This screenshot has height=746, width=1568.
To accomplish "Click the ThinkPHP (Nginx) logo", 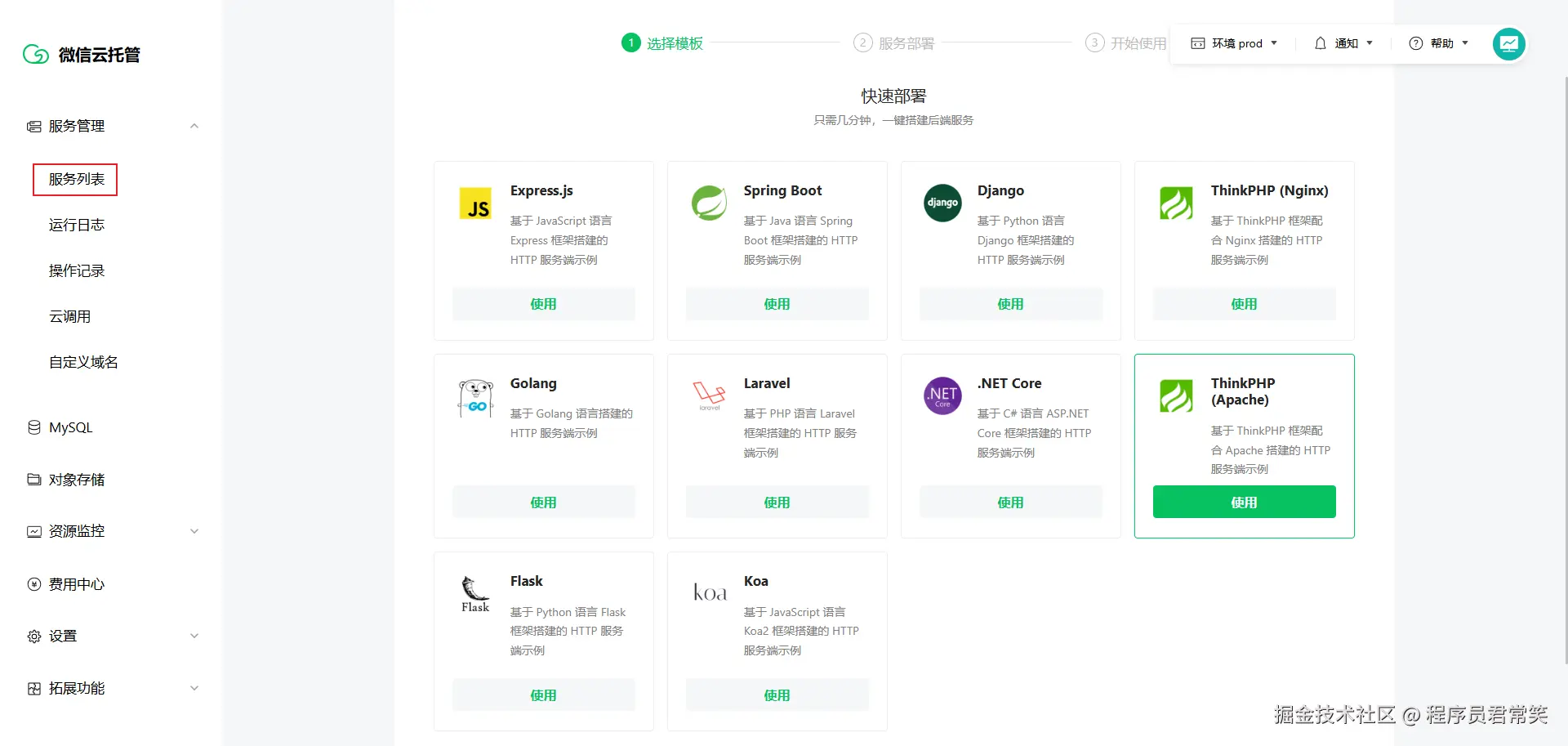I will tap(1176, 203).
